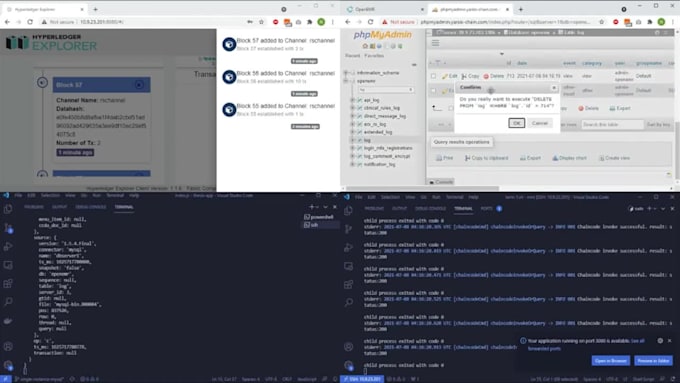
Task: Select the Block 57 card header in Explorer
Action: pos(101,85)
